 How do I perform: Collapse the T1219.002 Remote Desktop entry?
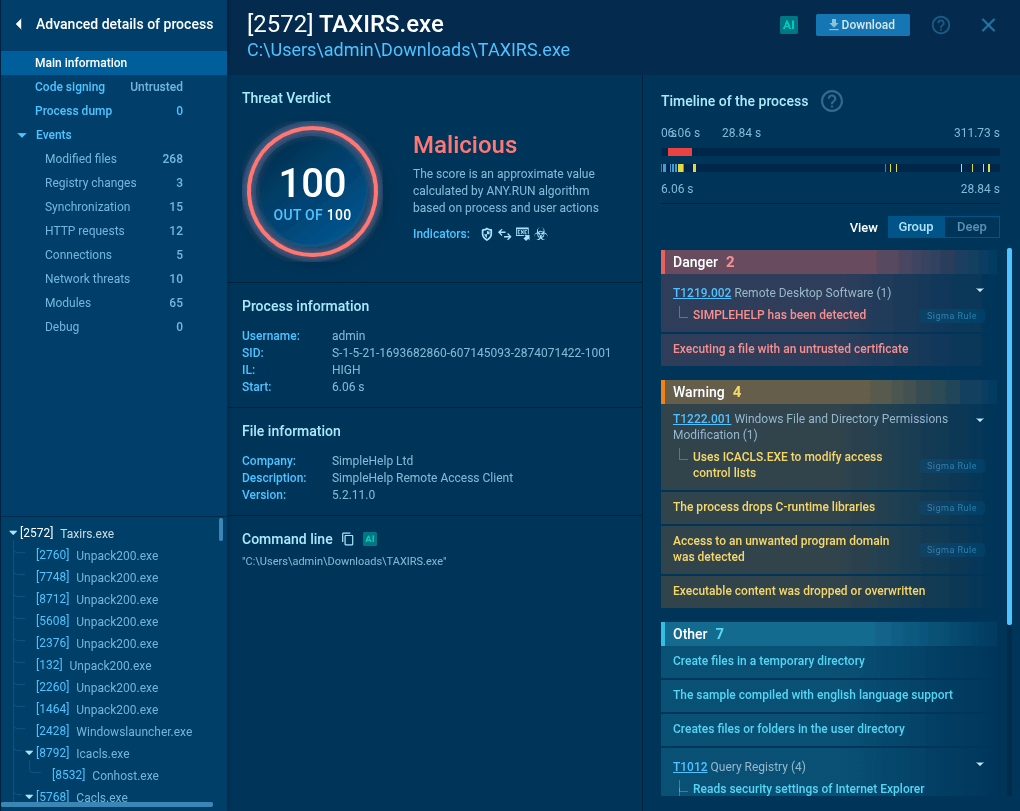tap(979, 290)
